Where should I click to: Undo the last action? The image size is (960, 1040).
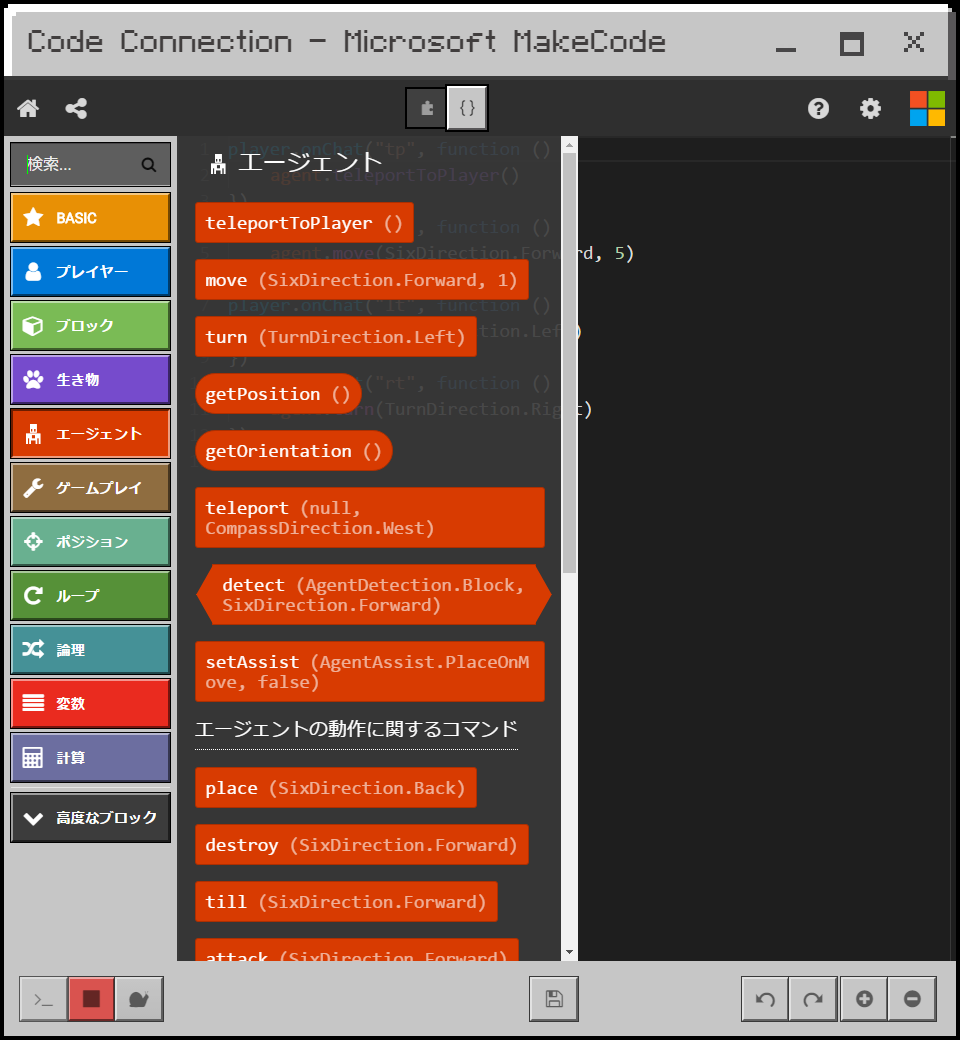coord(764,999)
